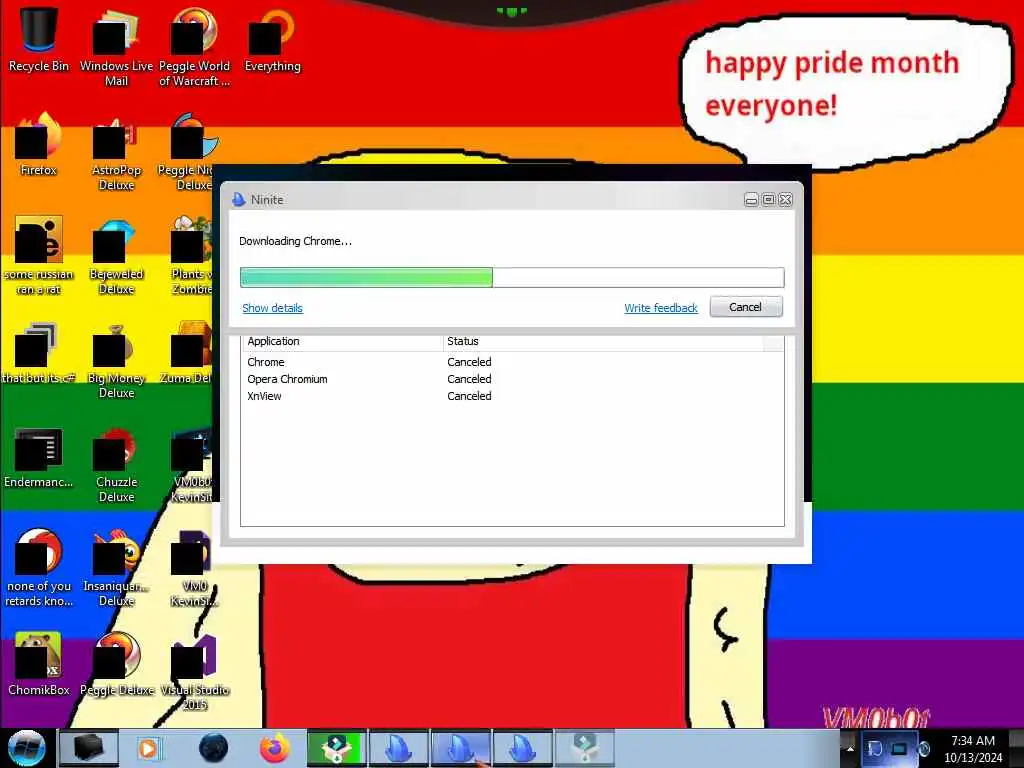Open Firefox from the taskbar

(x=275, y=748)
